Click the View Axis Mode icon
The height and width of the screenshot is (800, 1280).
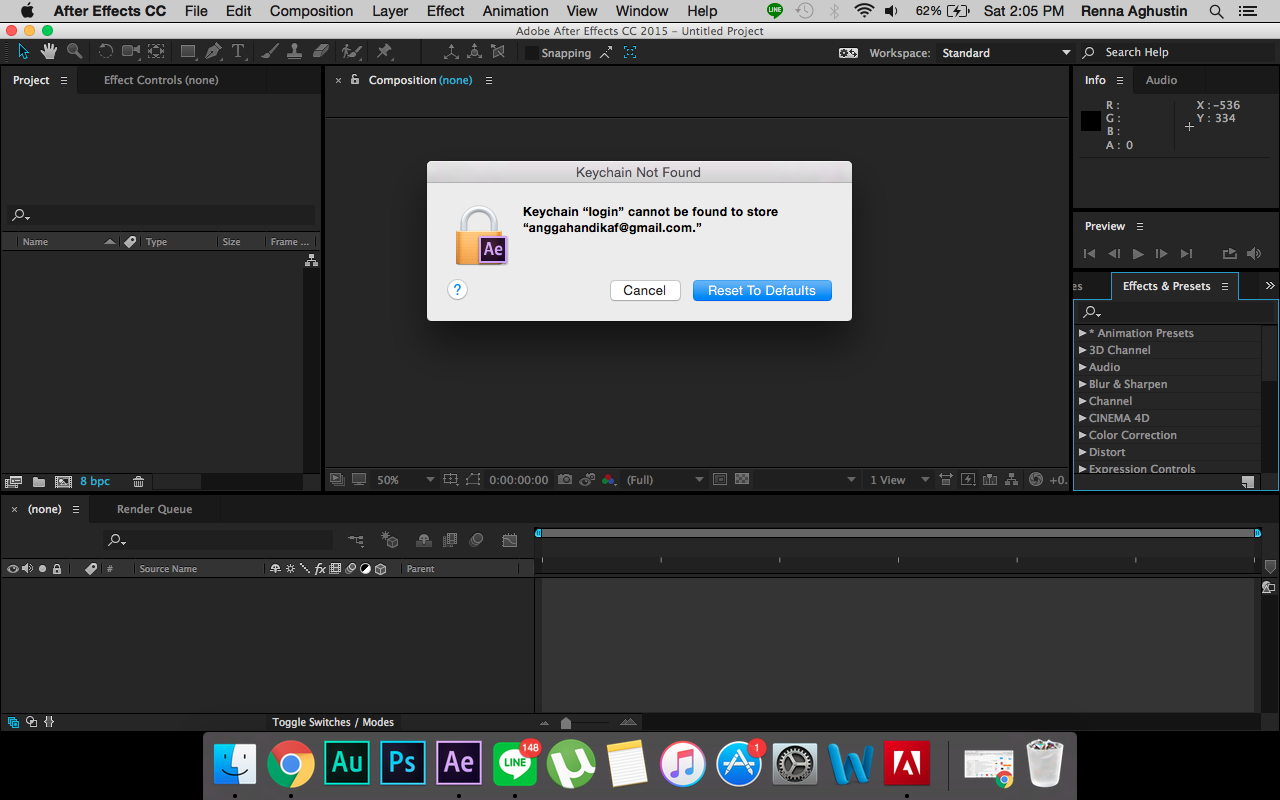(x=498, y=52)
